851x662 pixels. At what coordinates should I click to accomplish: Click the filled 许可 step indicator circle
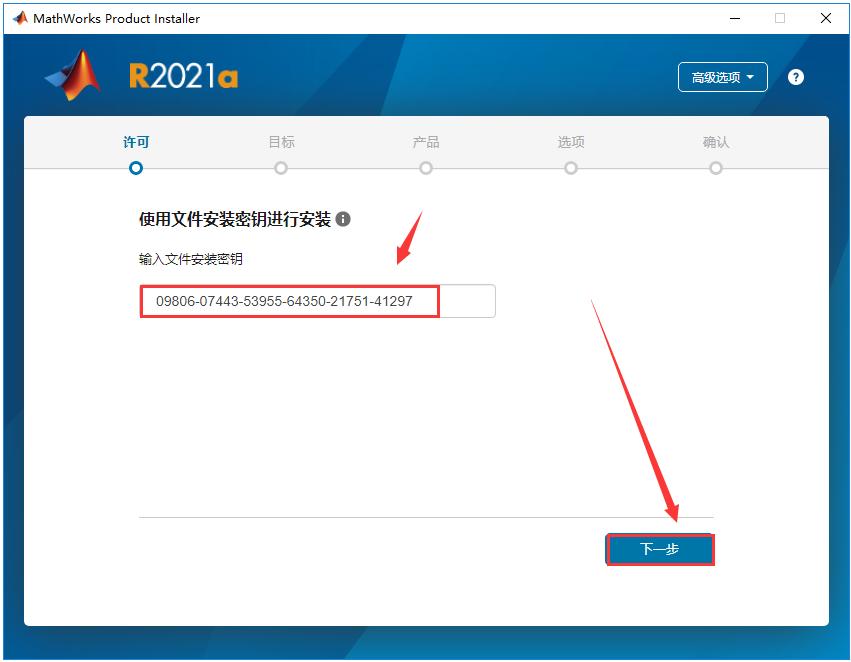point(135,168)
